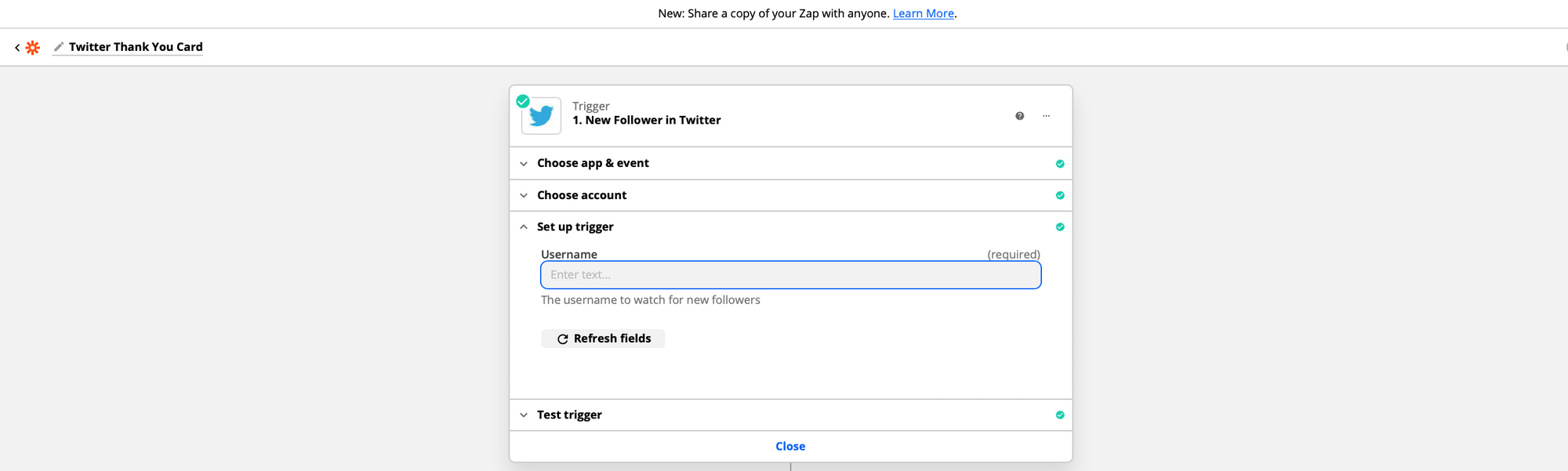1568x471 pixels.
Task: Click the Username text field
Action: pyautogui.click(x=790, y=275)
